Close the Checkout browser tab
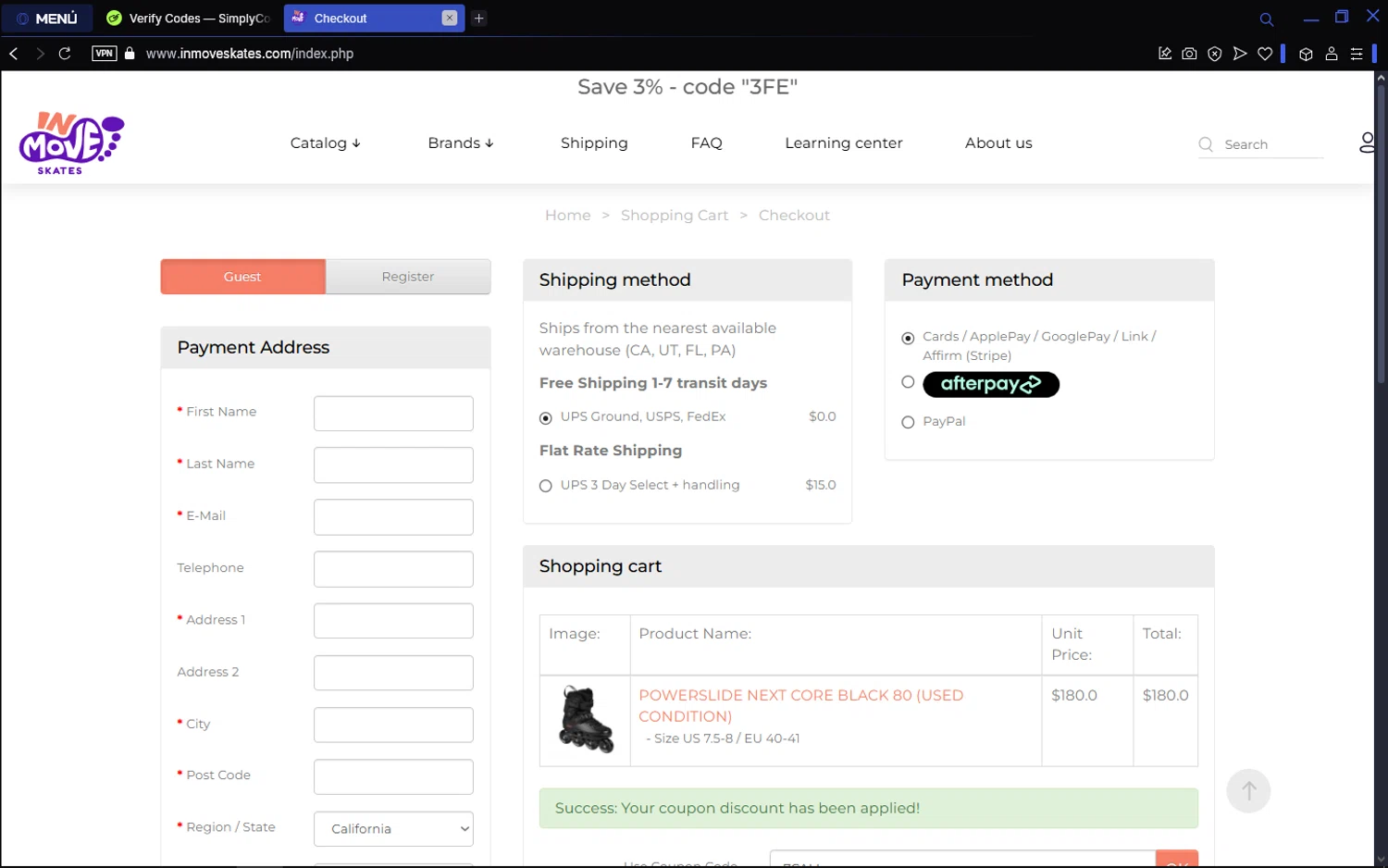Screen dimensions: 1388x868 [x=450, y=18]
